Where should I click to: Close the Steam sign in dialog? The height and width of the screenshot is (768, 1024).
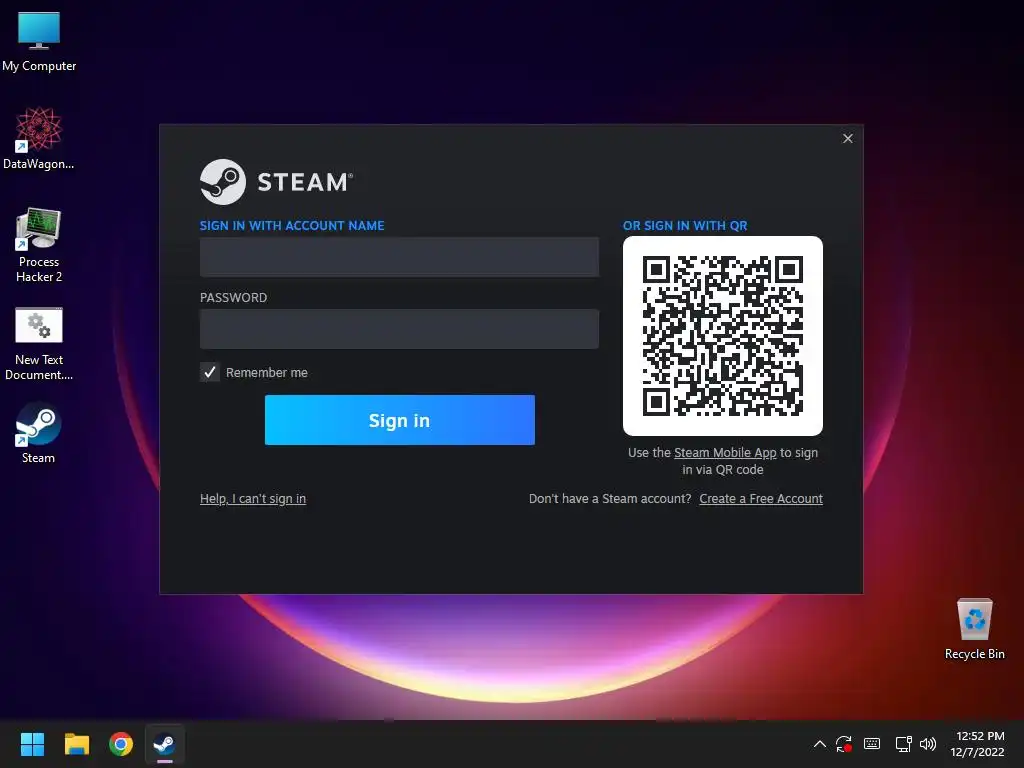click(x=848, y=138)
